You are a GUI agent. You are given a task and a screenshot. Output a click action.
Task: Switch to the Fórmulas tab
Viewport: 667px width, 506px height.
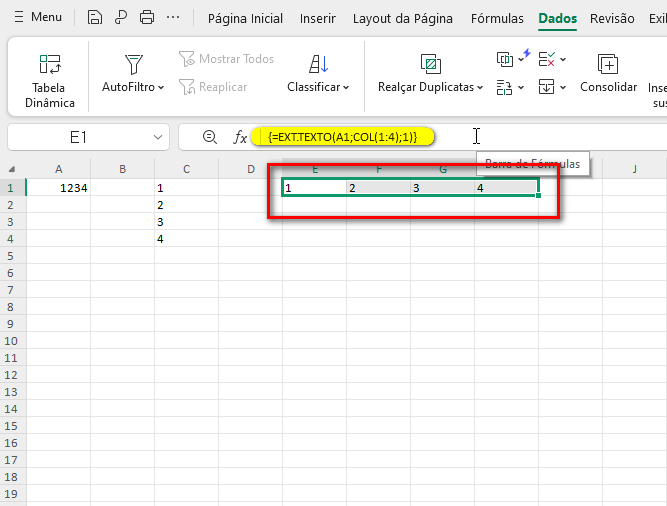[x=495, y=18]
